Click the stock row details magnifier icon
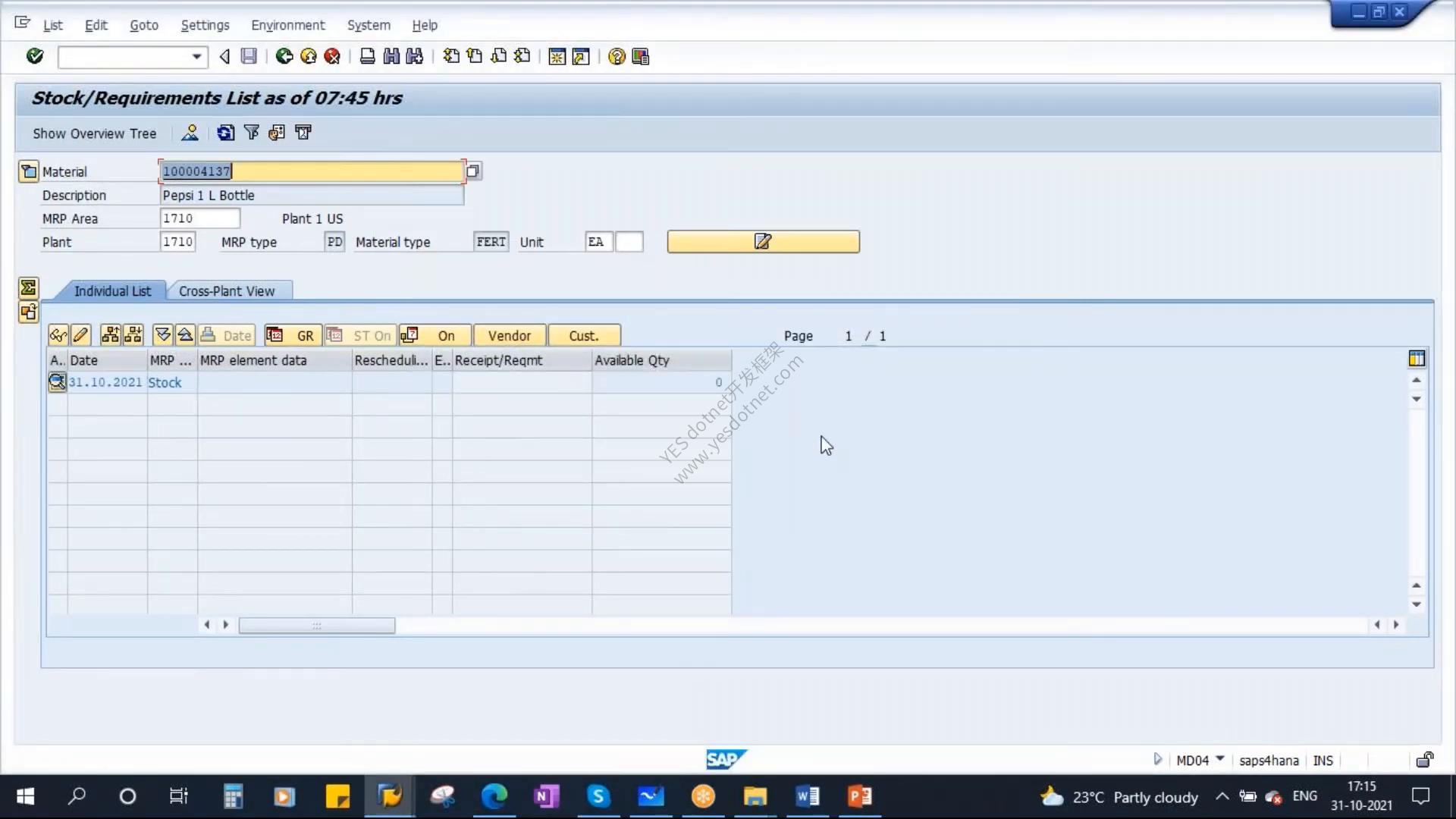1456x819 pixels. 57,381
